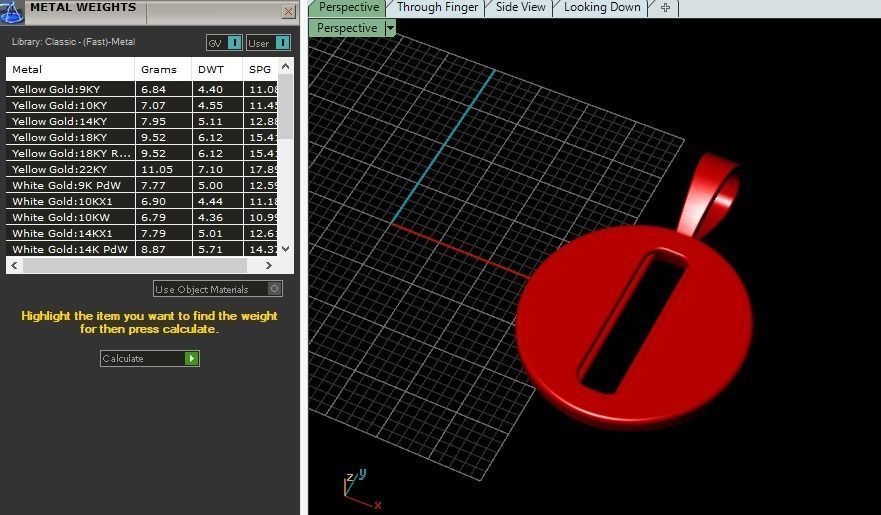Switch to the Perspective tab

click(348, 7)
